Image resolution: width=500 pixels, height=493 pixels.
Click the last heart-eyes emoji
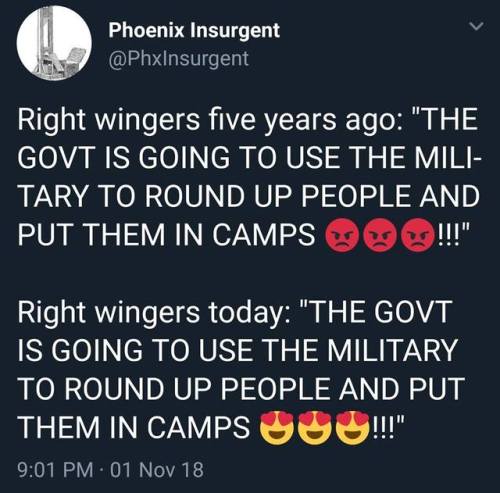353,427
